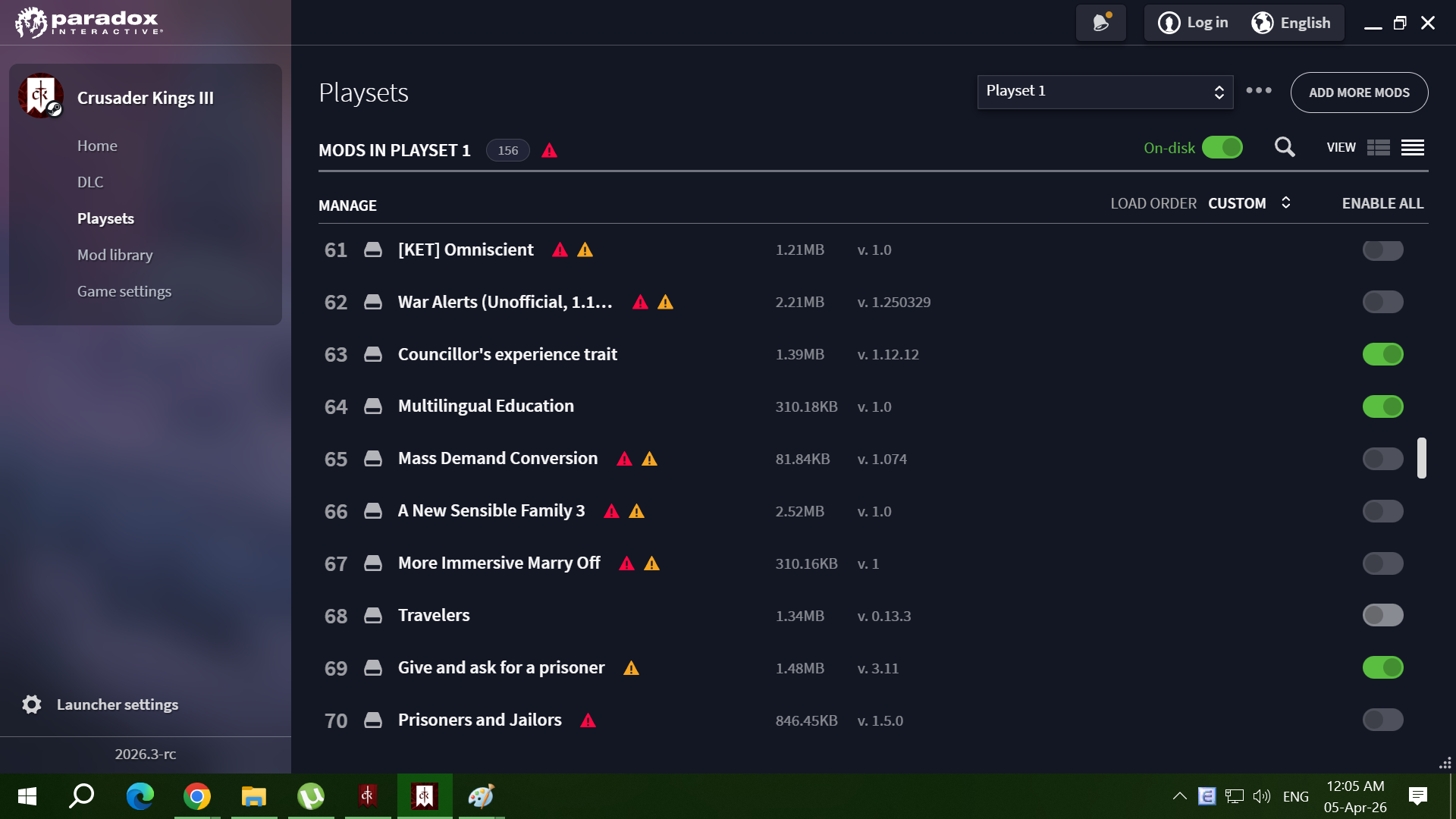The image size is (1456, 819).
Task: Click disk icon of Multilingual Education
Action: pyautogui.click(x=373, y=406)
